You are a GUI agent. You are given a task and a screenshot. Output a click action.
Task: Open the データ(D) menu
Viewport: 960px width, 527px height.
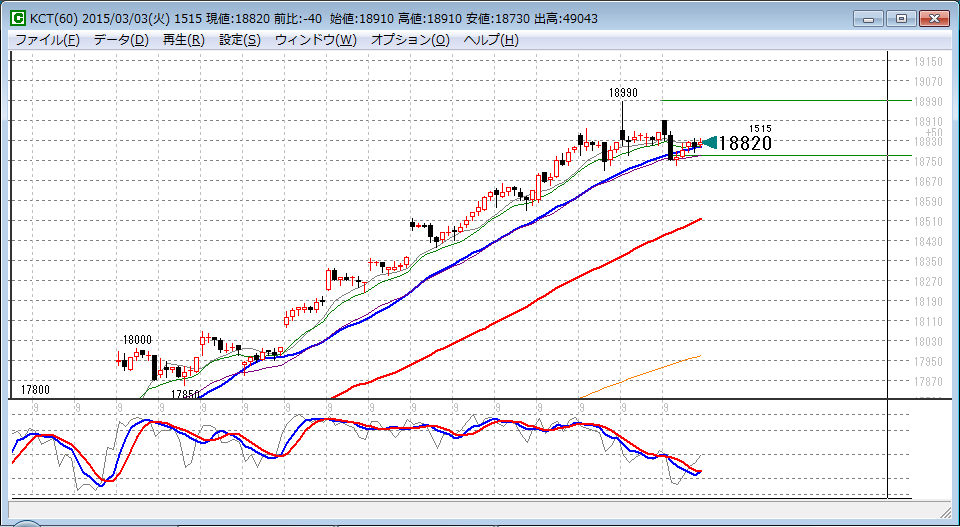[x=121, y=40]
